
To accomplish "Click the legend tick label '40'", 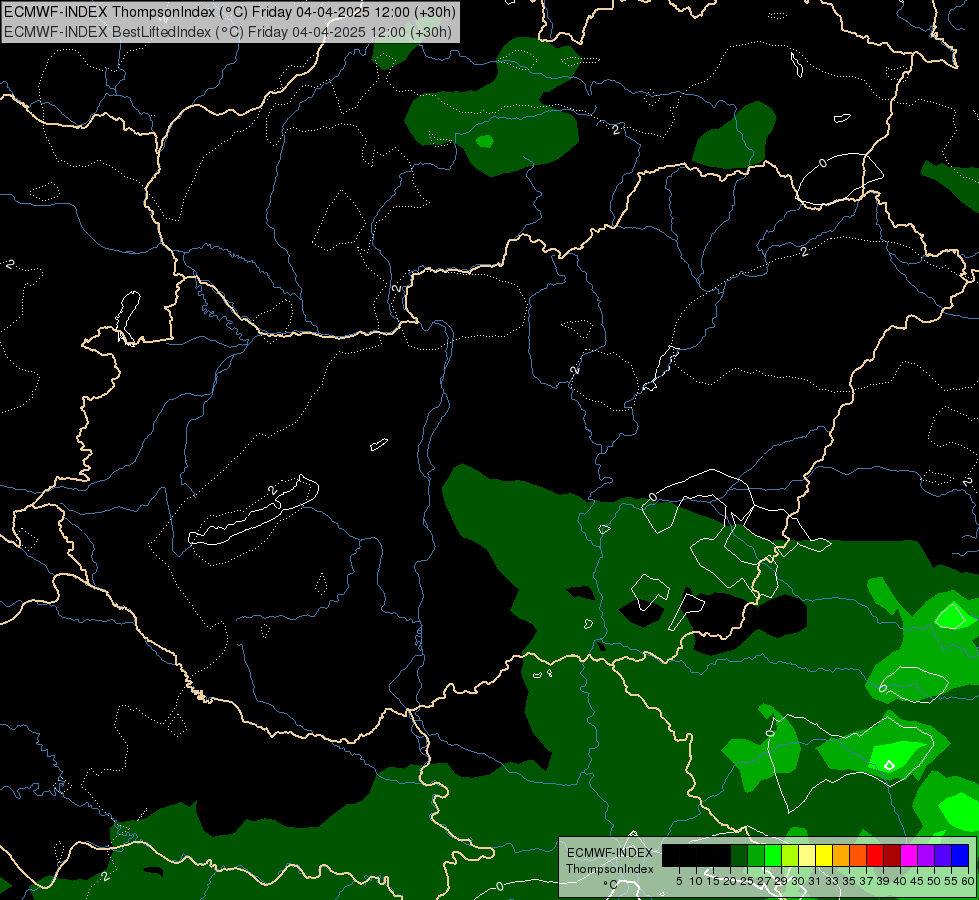I will pyautogui.click(x=900, y=881).
